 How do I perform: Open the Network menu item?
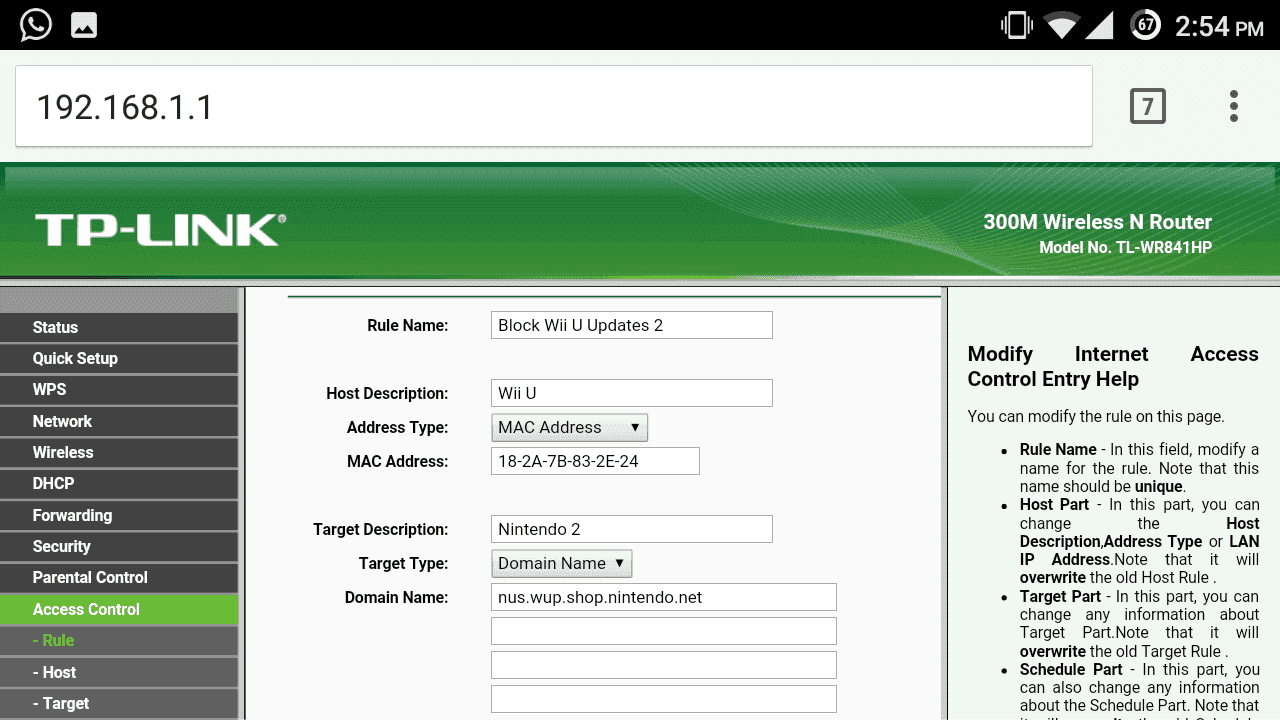(x=119, y=421)
